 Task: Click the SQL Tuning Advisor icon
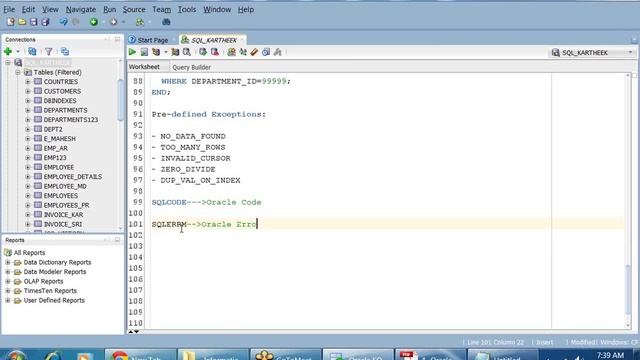[x=187, y=52]
